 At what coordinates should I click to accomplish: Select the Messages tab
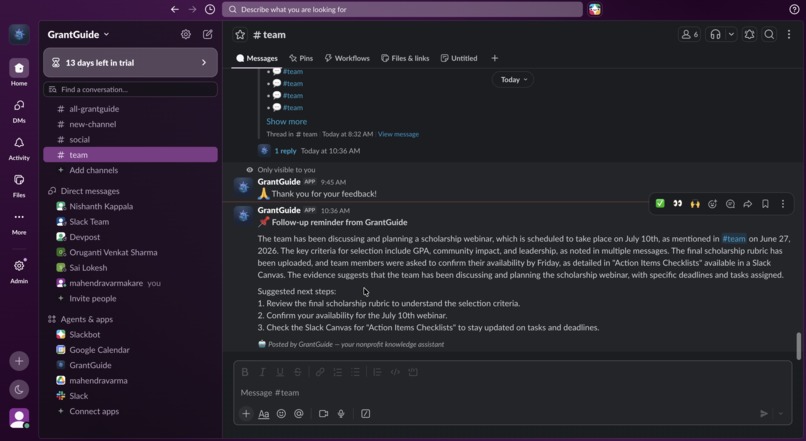coord(257,58)
